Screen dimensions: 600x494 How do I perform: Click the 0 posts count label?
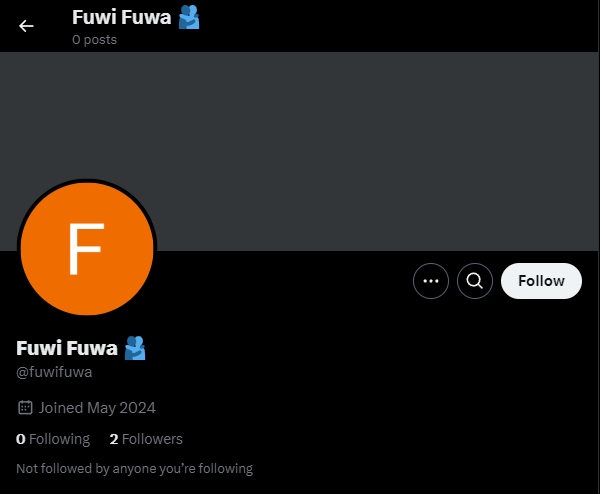pos(95,39)
